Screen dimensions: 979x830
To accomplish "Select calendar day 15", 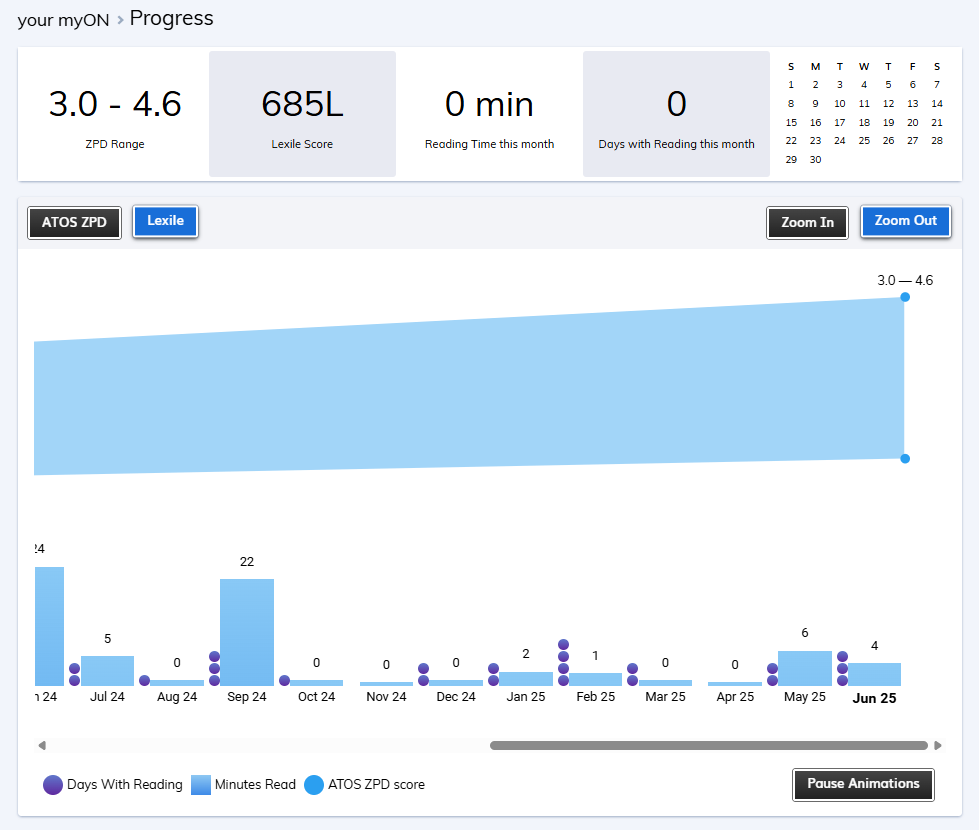I will 791,122.
